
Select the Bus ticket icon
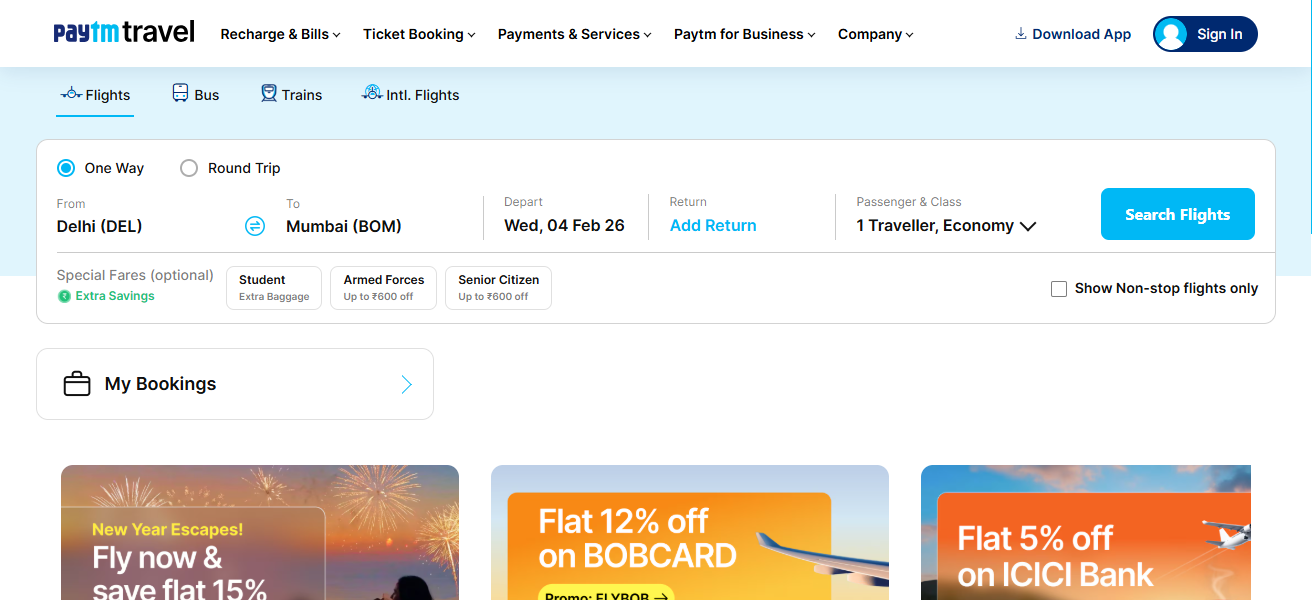point(179,92)
